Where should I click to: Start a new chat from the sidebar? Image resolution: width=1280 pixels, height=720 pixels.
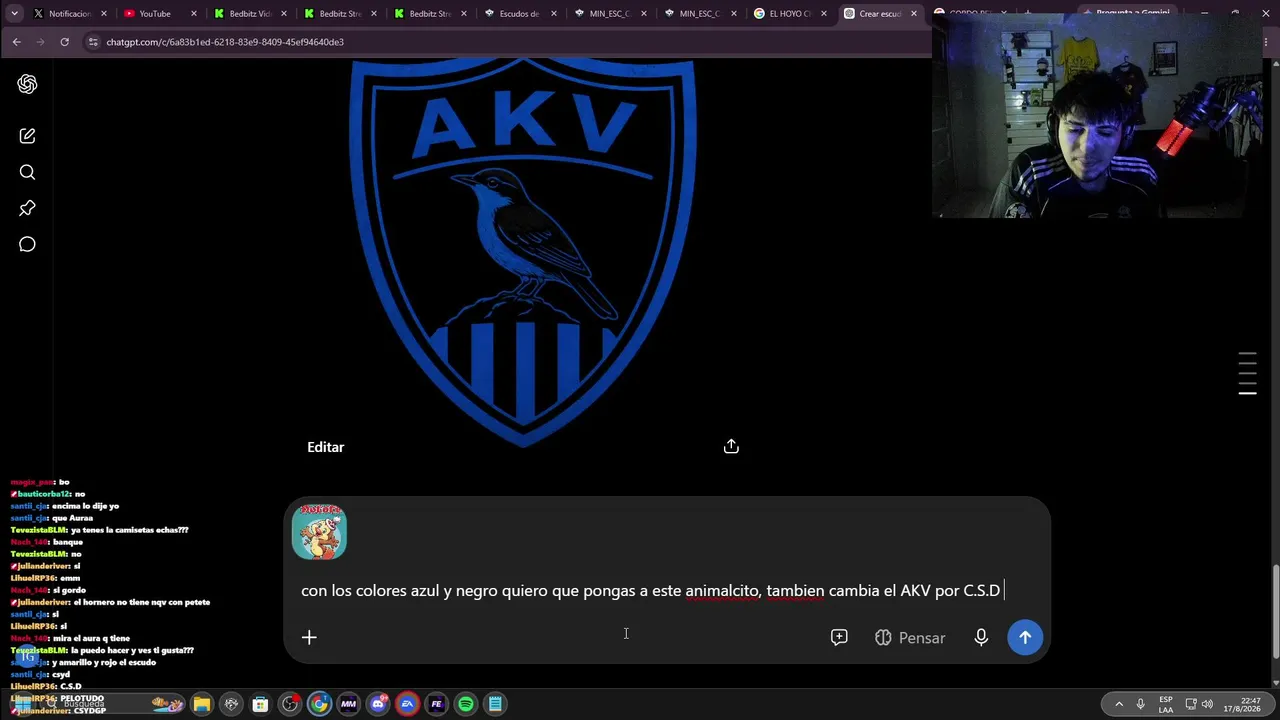(27, 136)
